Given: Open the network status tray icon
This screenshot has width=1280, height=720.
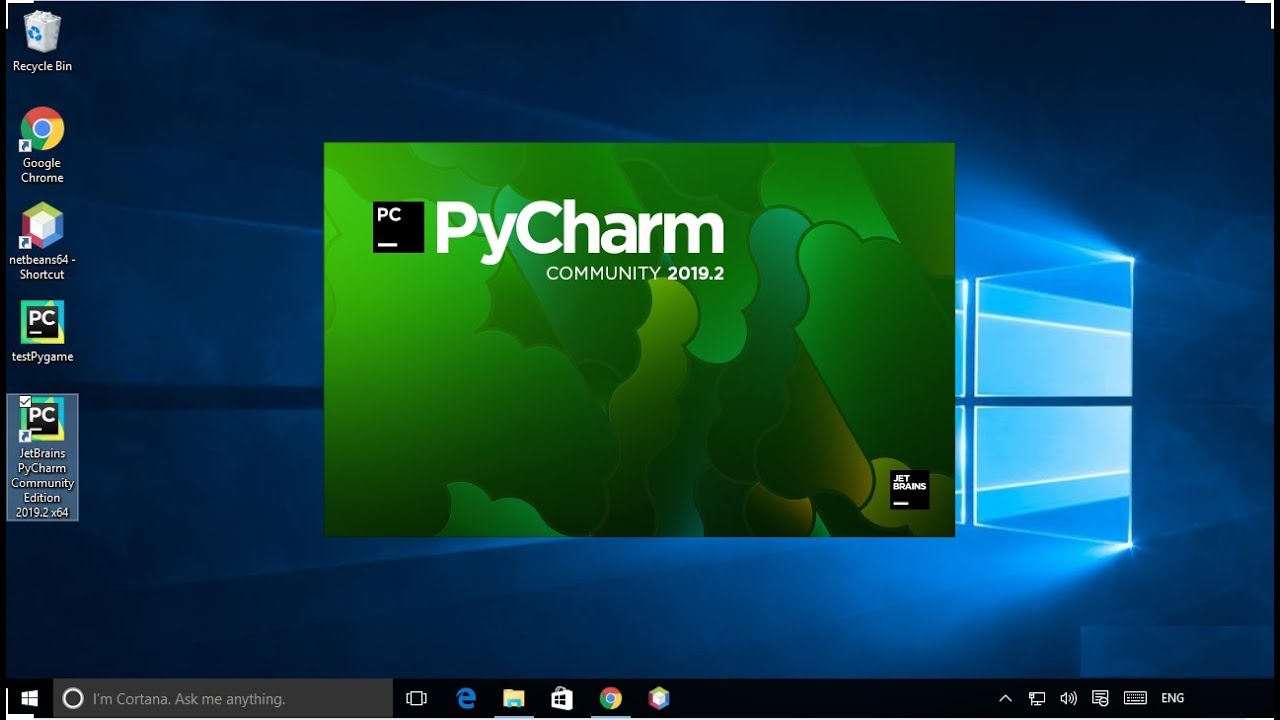Looking at the screenshot, I should click(x=1038, y=698).
